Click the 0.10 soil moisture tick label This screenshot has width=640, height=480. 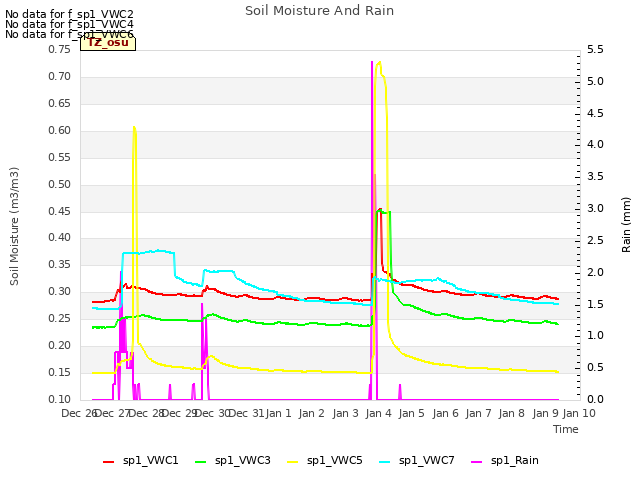(60, 399)
